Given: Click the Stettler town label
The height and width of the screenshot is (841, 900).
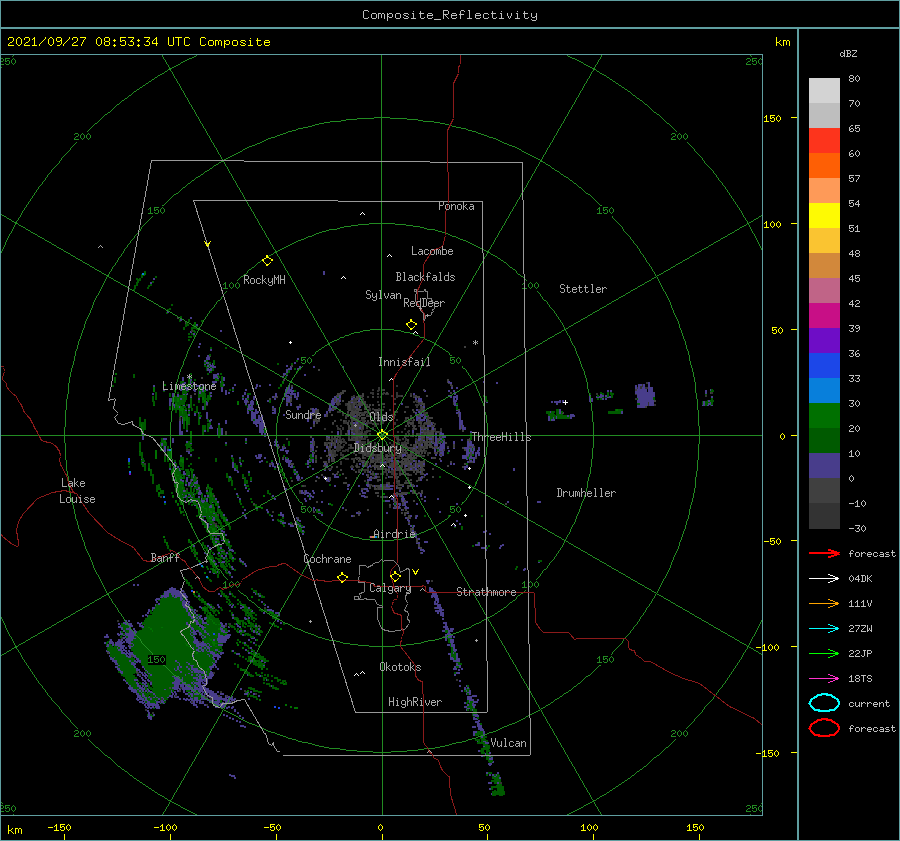Looking at the screenshot, I should [583, 289].
